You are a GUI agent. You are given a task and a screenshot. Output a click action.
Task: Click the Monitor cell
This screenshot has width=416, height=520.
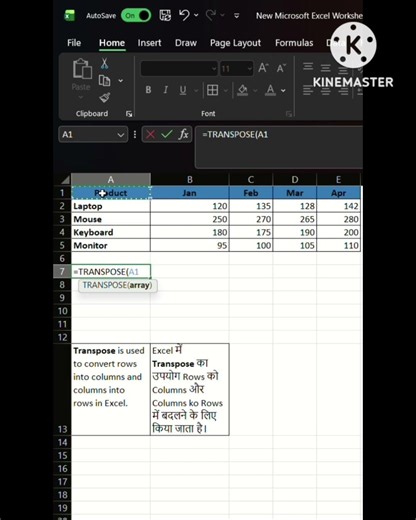(x=111, y=245)
